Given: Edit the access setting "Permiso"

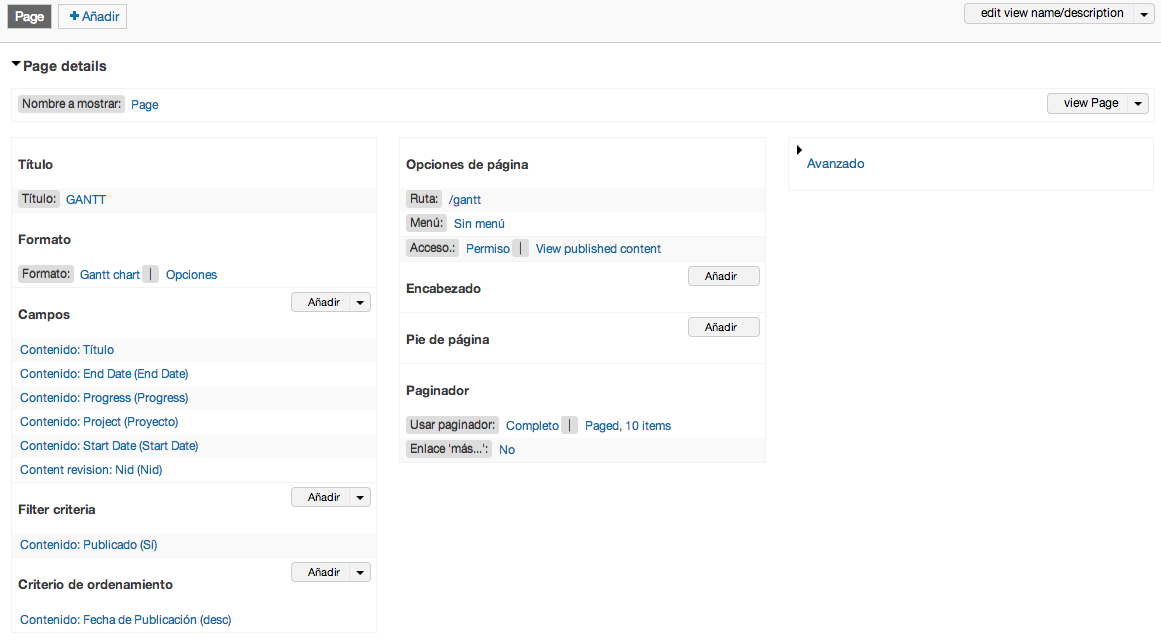Looking at the screenshot, I should click(486, 248).
